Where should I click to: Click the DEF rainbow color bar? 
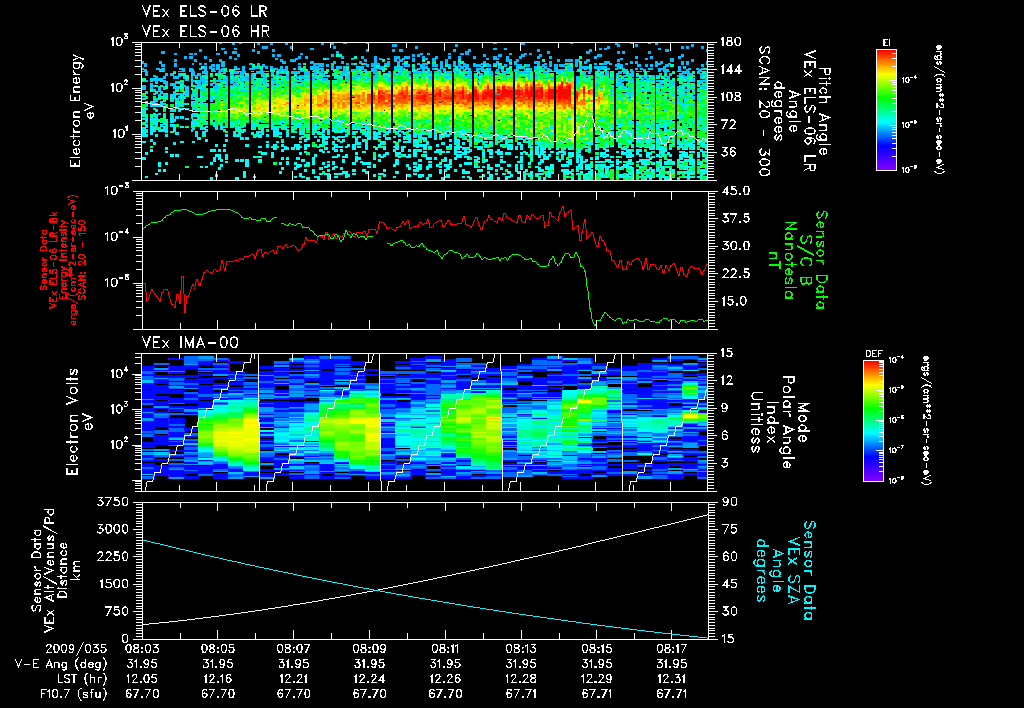874,421
